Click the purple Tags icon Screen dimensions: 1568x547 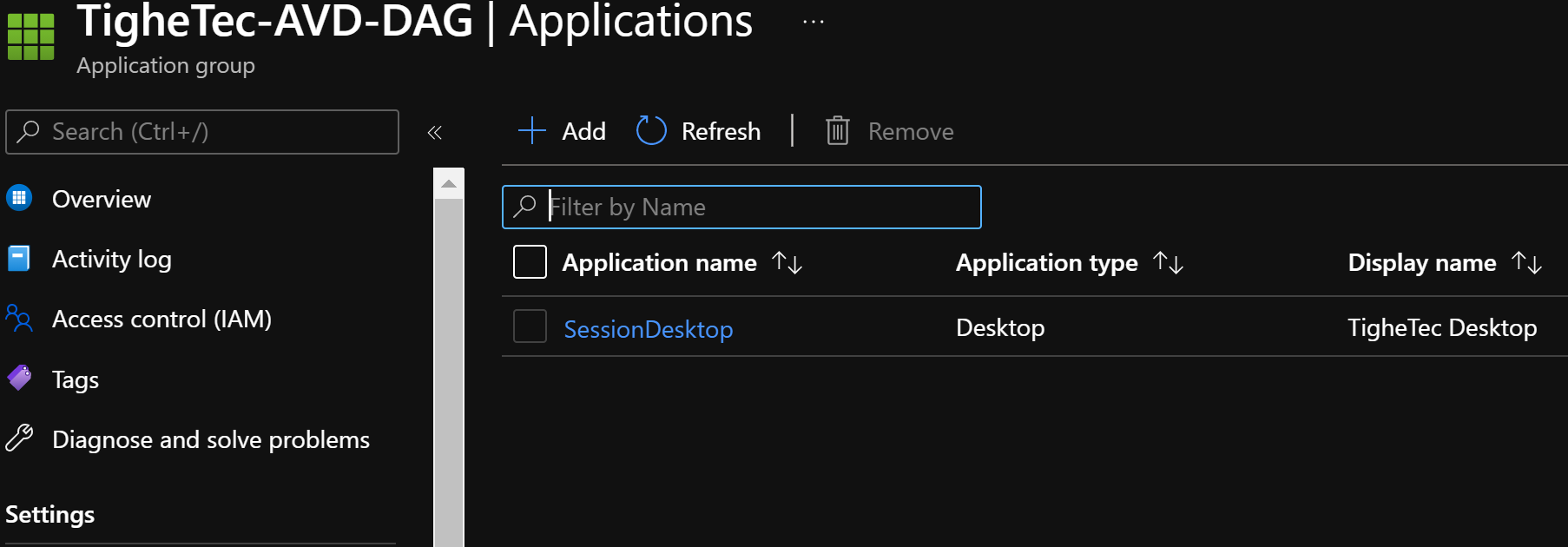(x=19, y=379)
